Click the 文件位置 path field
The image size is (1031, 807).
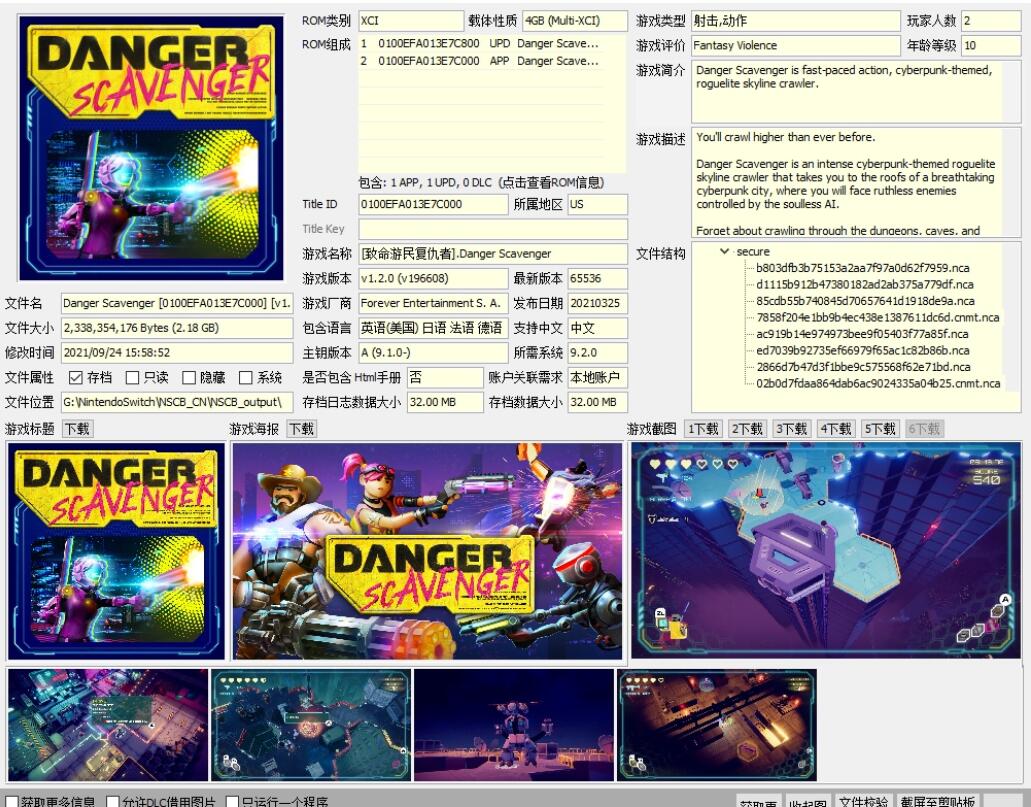177,402
